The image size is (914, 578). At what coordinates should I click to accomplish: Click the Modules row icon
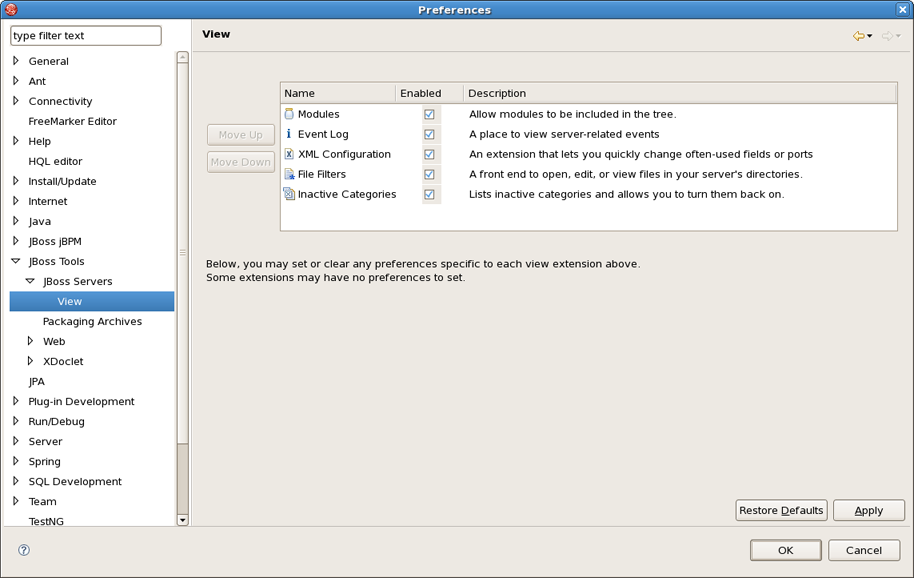tap(289, 114)
